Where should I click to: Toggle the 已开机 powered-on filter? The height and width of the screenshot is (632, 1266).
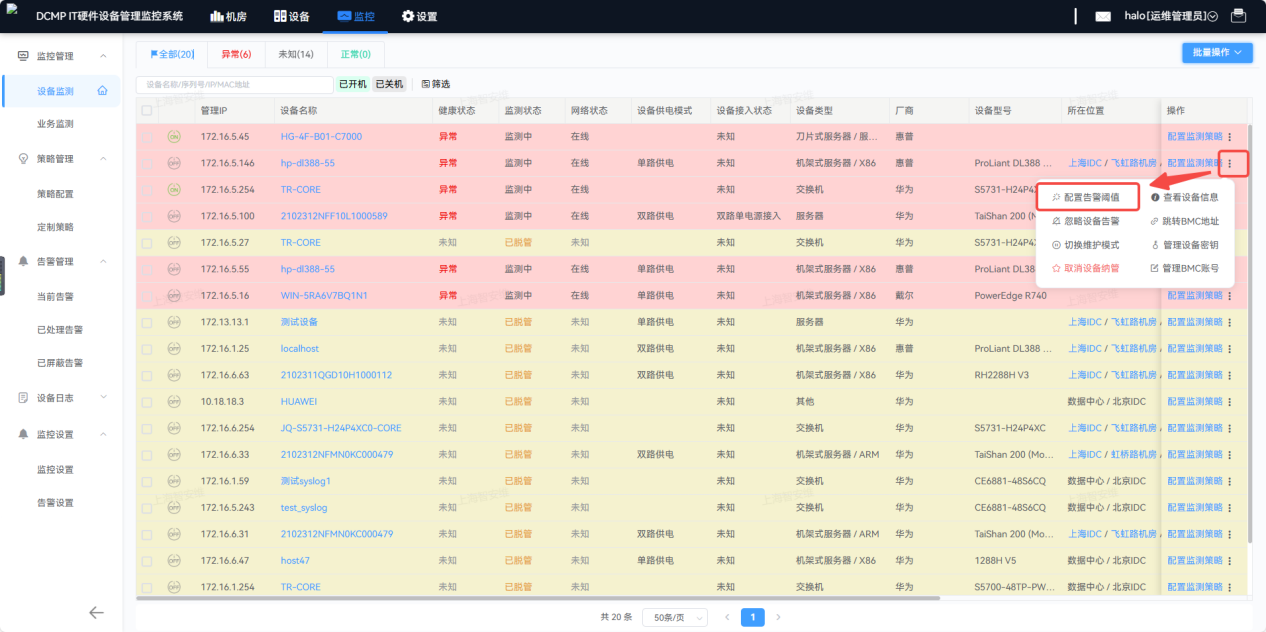(353, 85)
